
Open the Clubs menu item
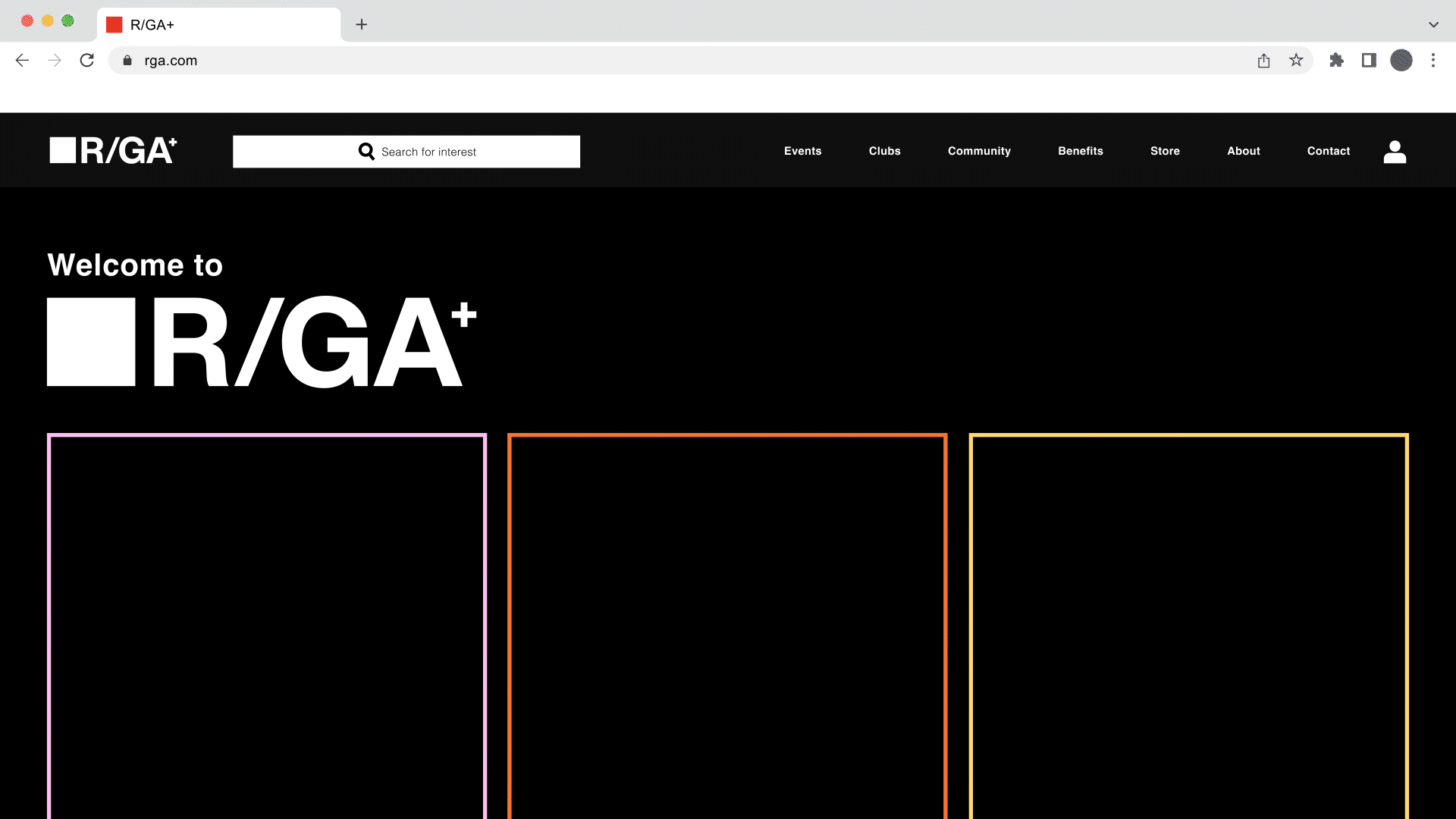tap(884, 151)
